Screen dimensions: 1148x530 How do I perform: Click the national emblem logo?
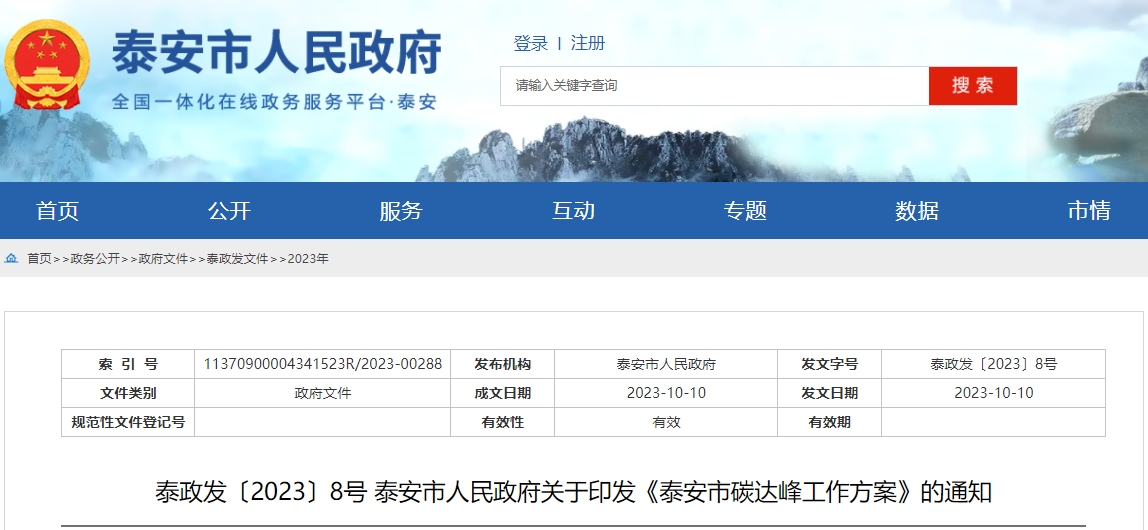pyautogui.click(x=47, y=65)
